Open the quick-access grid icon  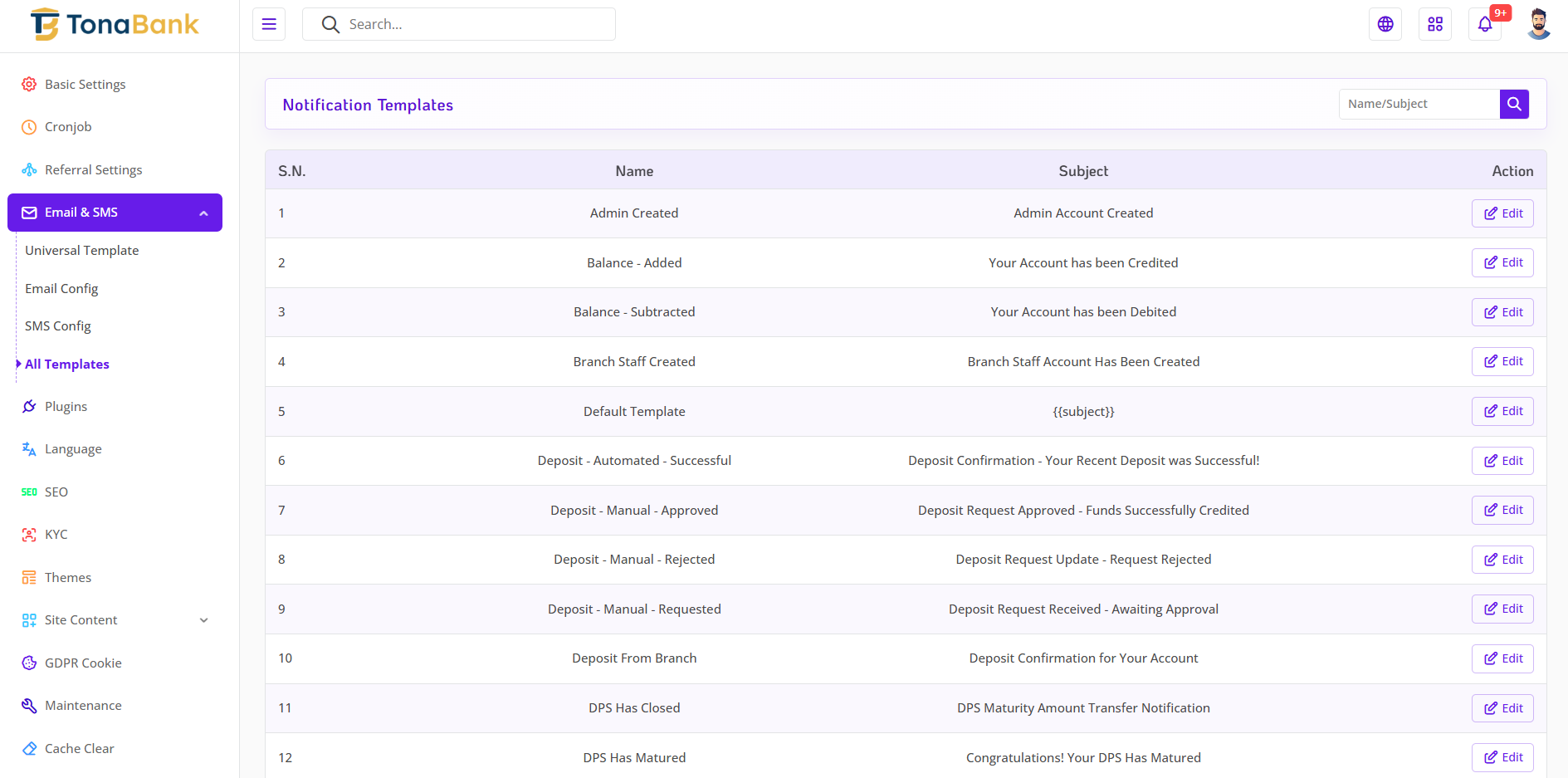(1434, 24)
